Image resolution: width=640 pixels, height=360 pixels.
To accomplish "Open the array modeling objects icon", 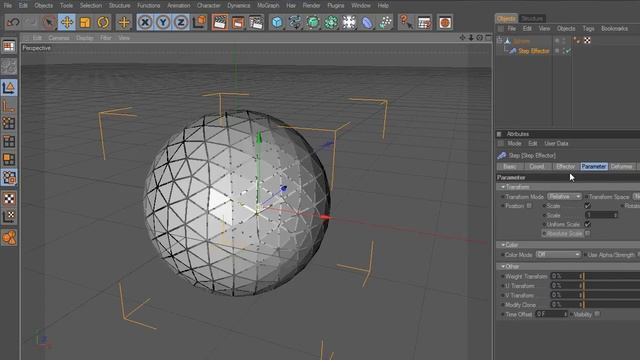I will point(331,22).
